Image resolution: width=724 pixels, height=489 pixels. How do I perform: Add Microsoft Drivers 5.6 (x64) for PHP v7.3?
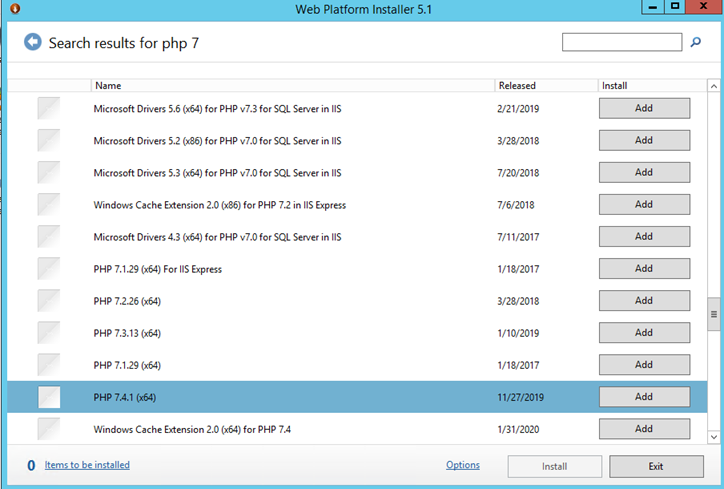tap(644, 108)
